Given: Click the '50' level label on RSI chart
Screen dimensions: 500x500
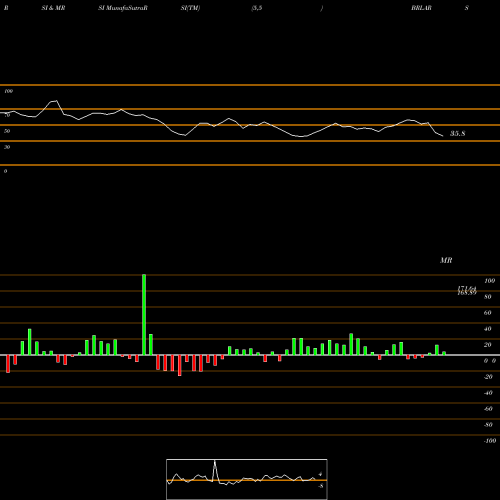Looking at the screenshot, I should [7, 131].
